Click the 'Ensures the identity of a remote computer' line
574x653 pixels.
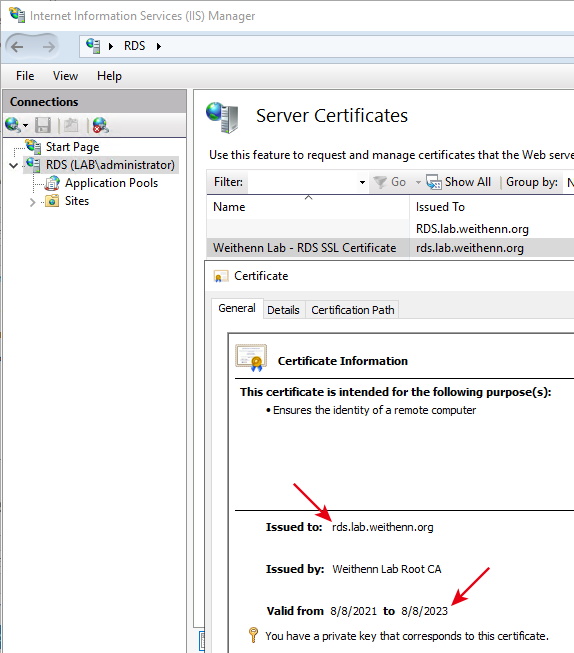374,410
